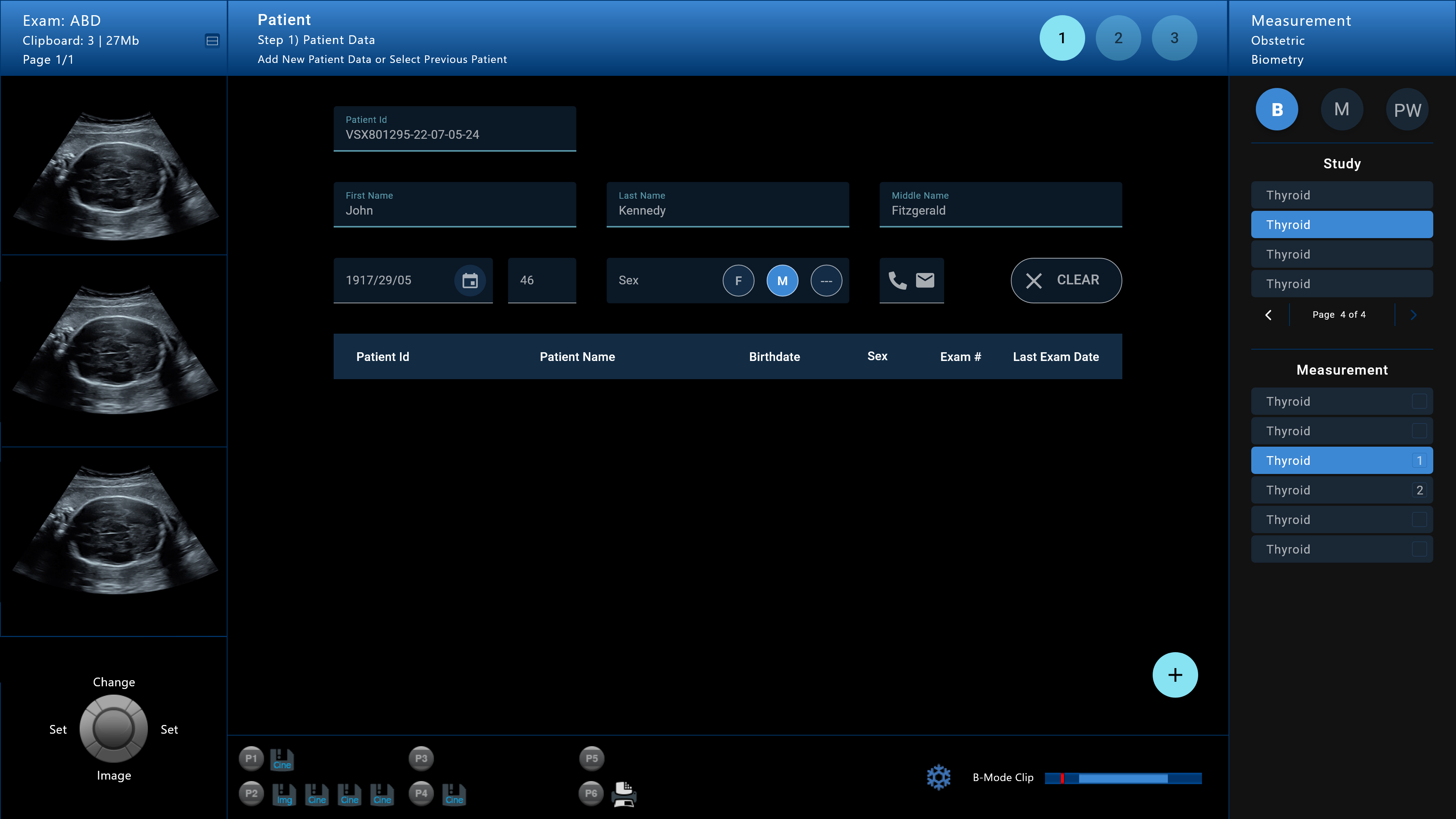Open the birthdate calendar picker
The width and height of the screenshot is (1456, 819).
click(x=470, y=280)
